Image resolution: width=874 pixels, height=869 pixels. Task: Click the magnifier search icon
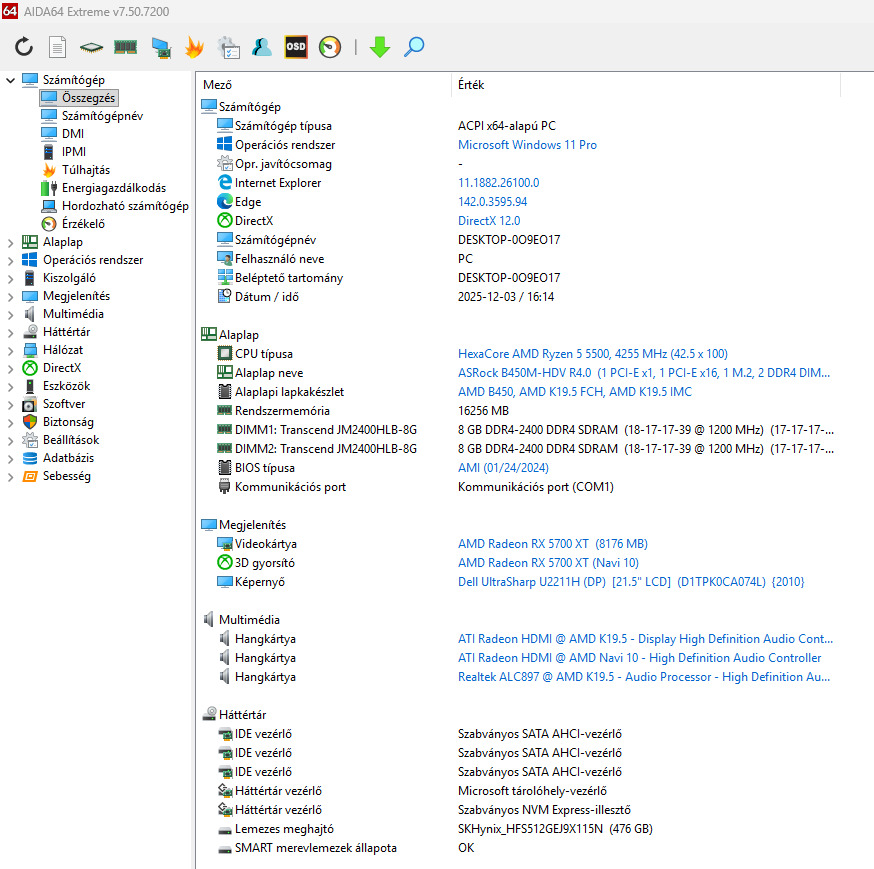[x=414, y=47]
